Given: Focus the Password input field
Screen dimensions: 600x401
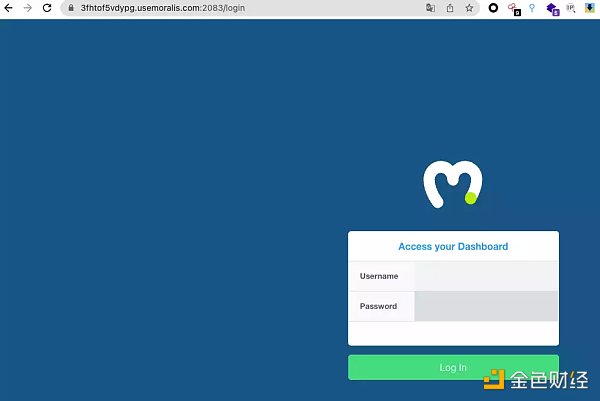Looking at the screenshot, I should click(x=486, y=306).
